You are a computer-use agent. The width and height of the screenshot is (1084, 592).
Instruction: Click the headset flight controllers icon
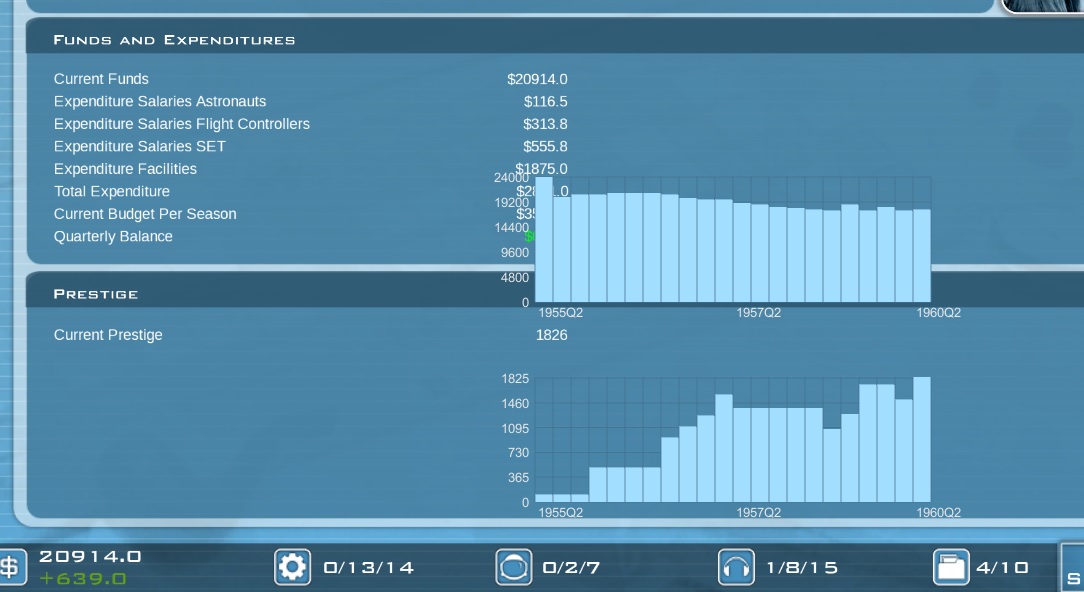736,567
